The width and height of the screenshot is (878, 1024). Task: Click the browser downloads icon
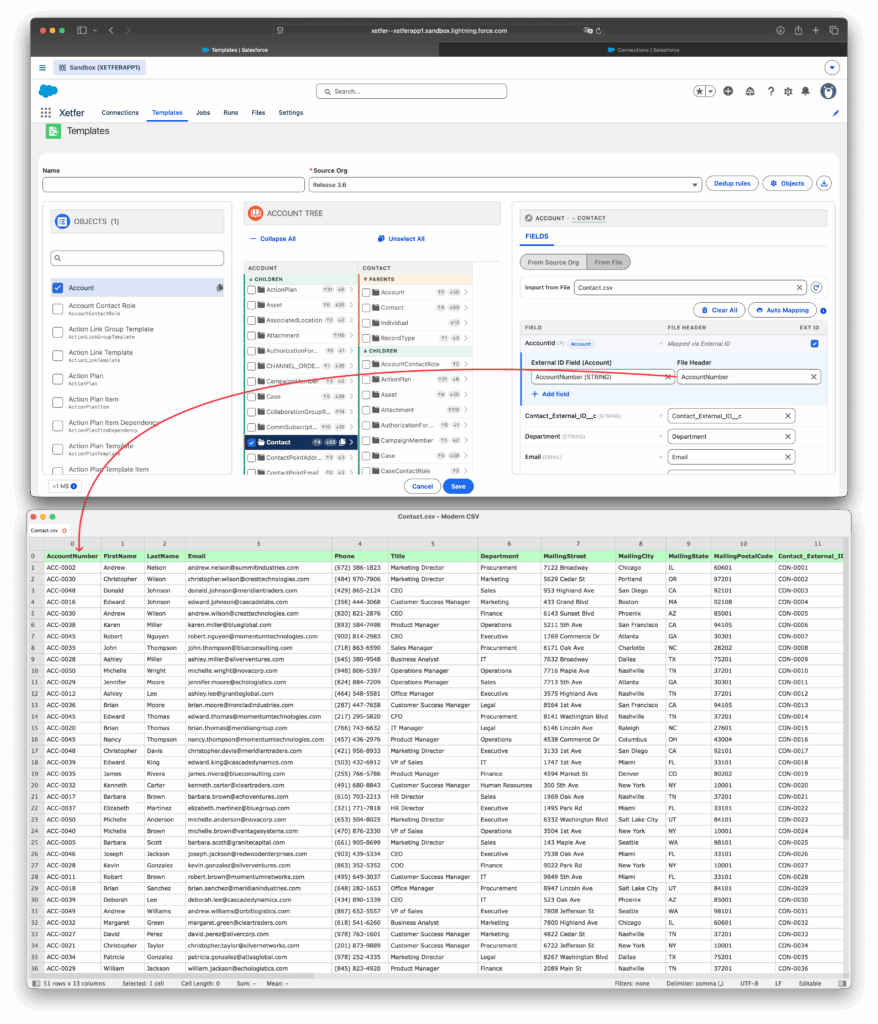coord(780,30)
